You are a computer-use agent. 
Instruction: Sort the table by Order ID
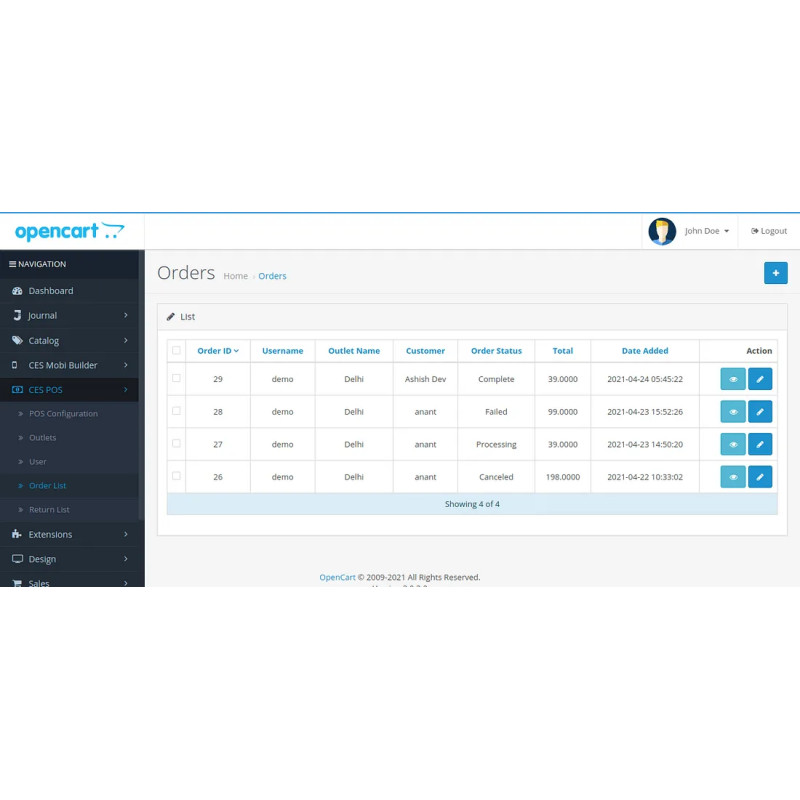click(217, 350)
